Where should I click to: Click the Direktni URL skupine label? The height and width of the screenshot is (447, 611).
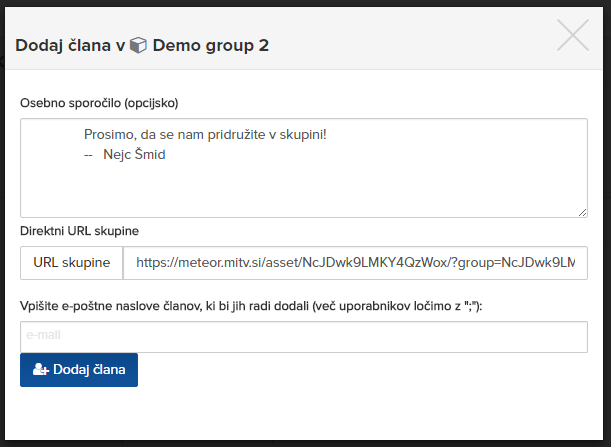(x=79, y=231)
